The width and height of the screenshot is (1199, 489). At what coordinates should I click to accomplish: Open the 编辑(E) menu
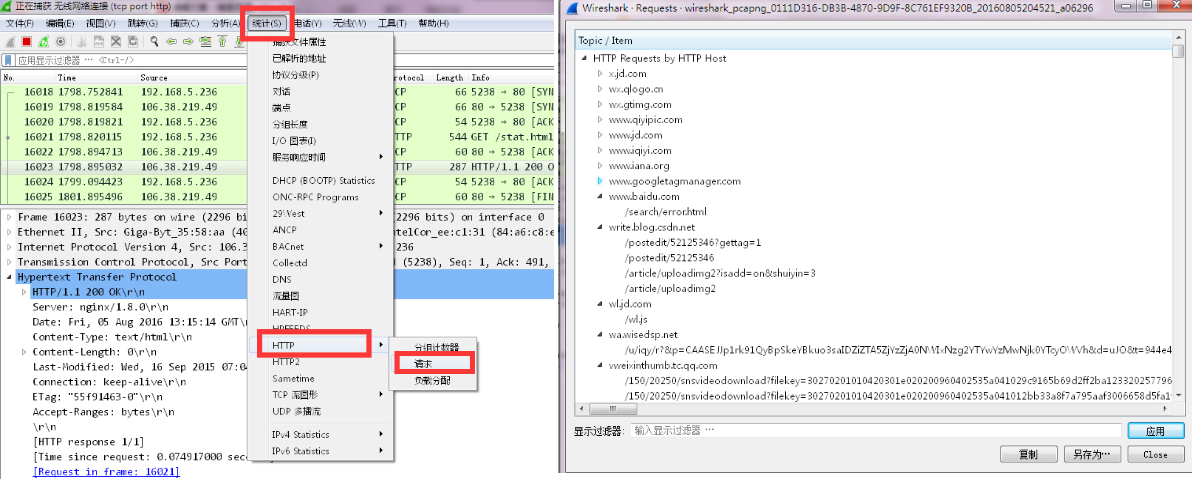[x=60, y=24]
